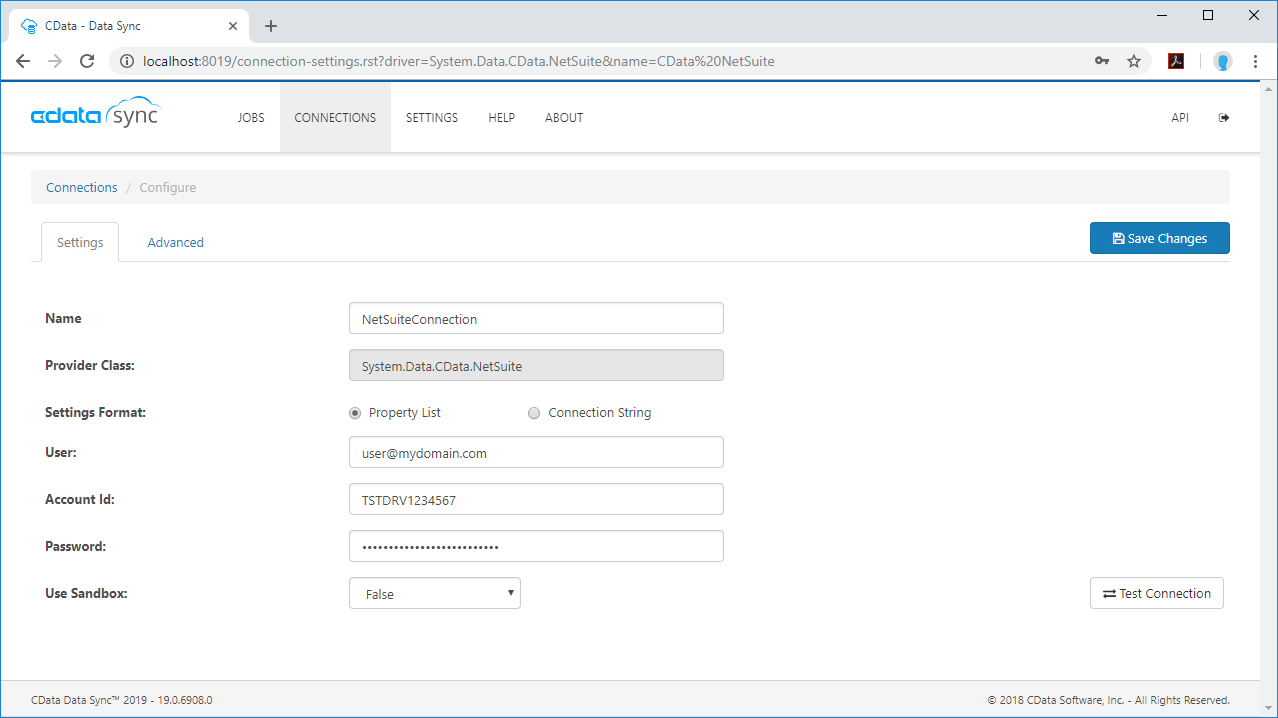Open the saved passwords key icon
Image resolution: width=1278 pixels, height=718 pixels.
1101,61
